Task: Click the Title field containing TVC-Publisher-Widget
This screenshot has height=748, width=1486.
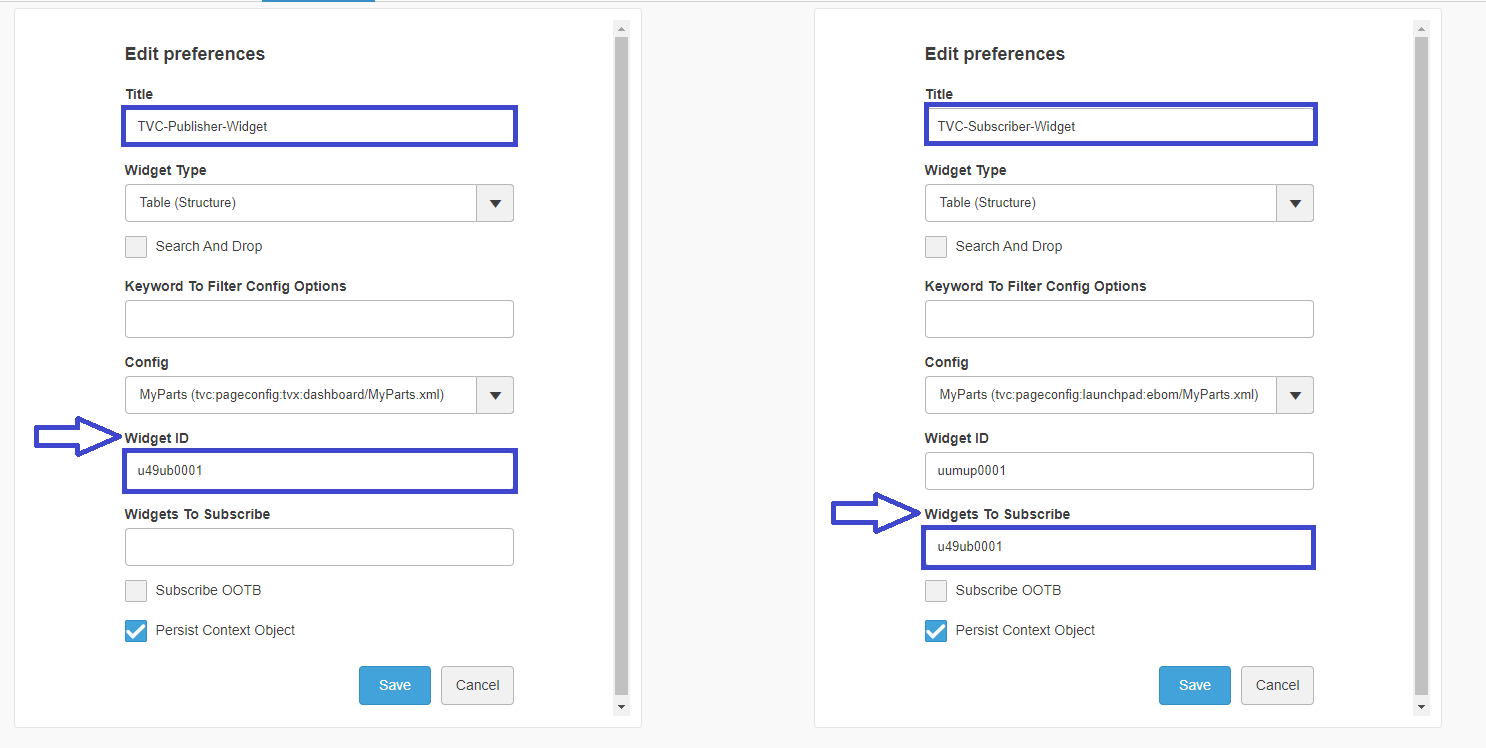Action: coord(319,127)
